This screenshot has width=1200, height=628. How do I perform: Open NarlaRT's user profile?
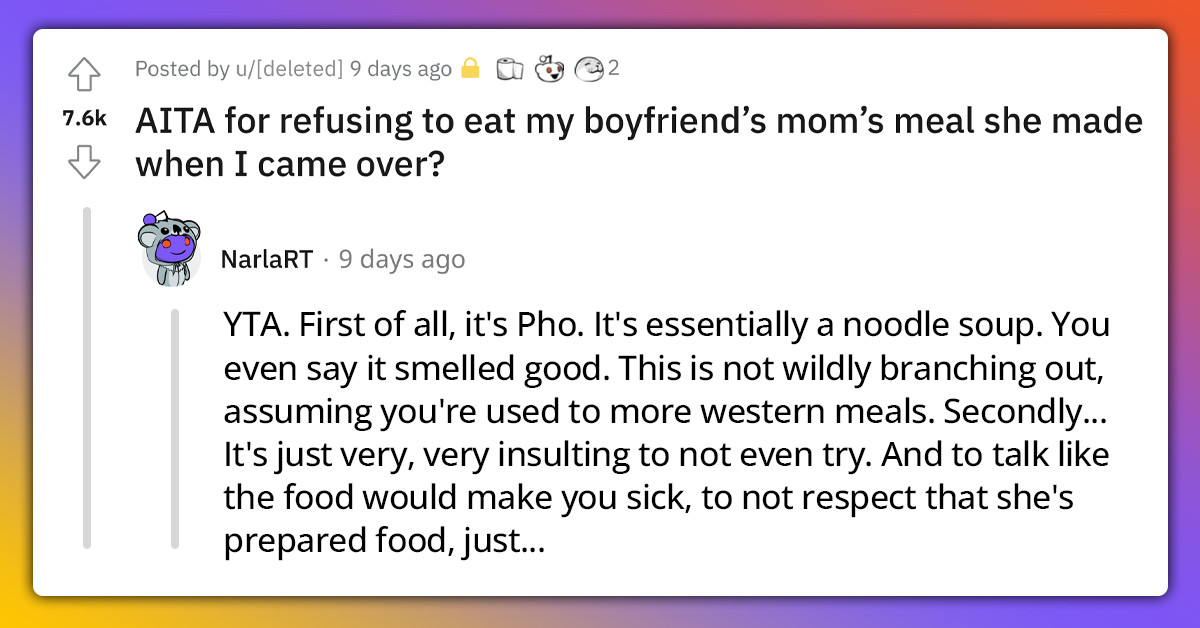[265, 260]
